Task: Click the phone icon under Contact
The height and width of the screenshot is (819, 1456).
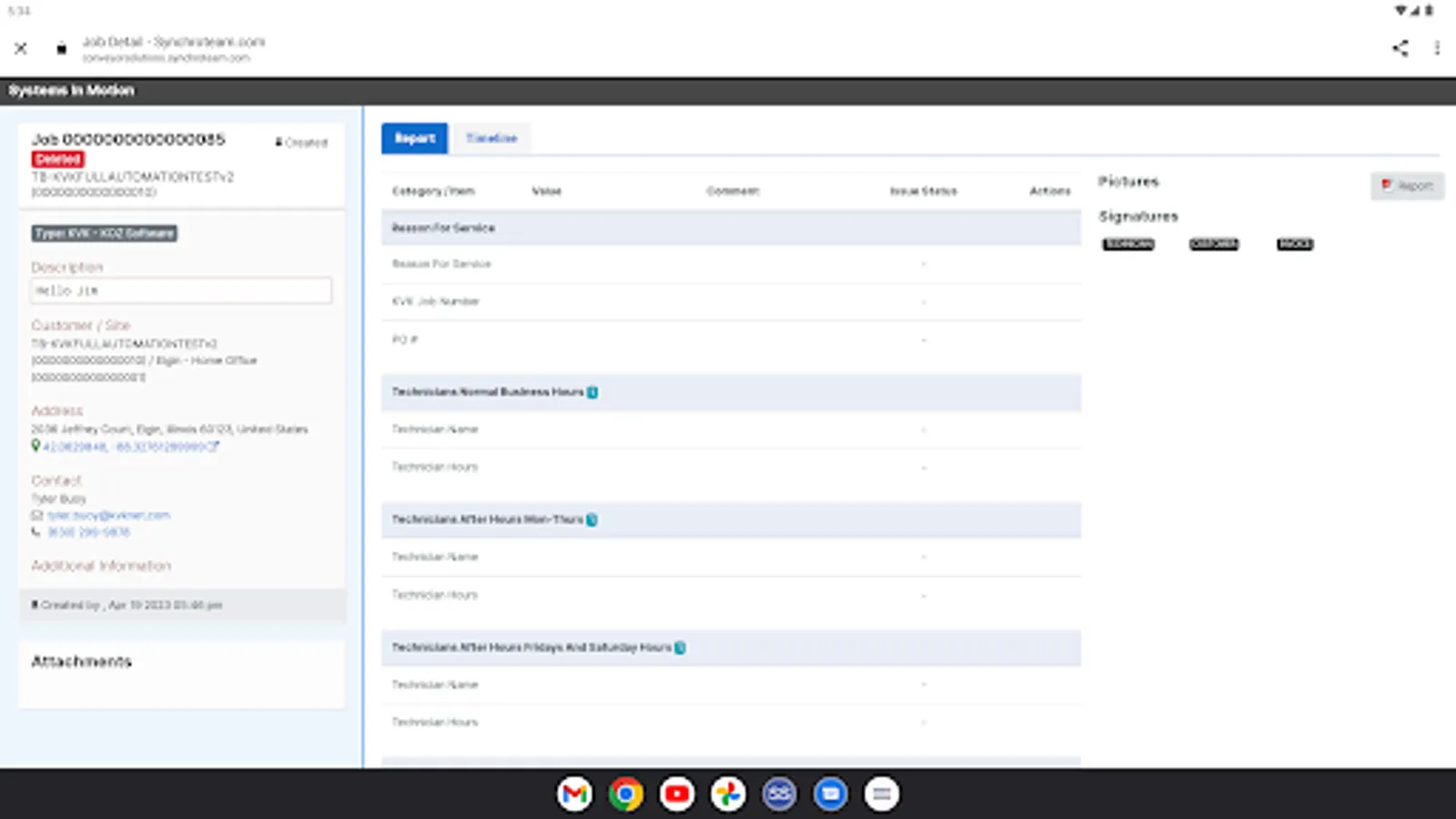Action: [x=36, y=532]
